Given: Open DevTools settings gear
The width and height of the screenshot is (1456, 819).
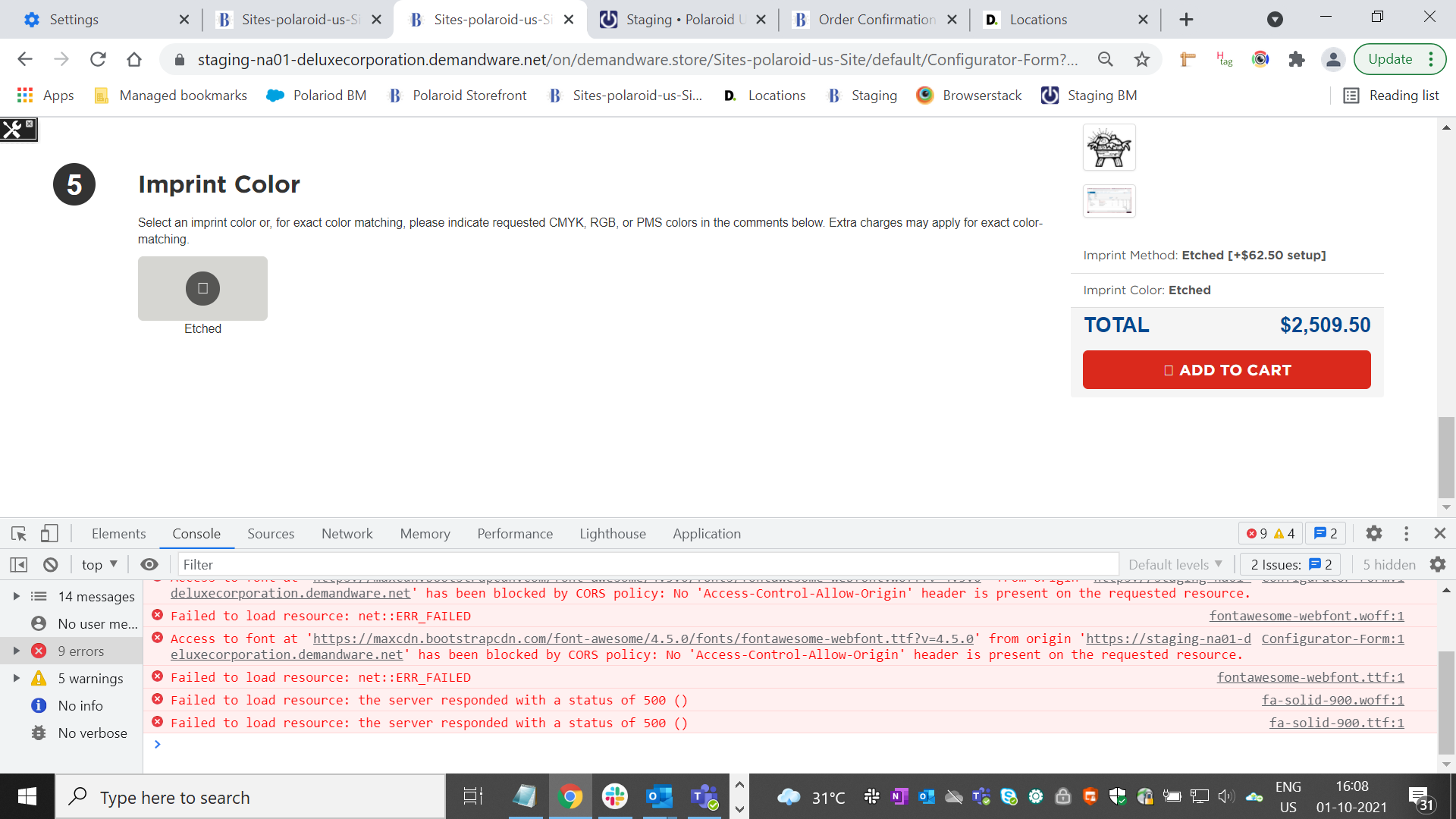Looking at the screenshot, I should [x=1373, y=534].
